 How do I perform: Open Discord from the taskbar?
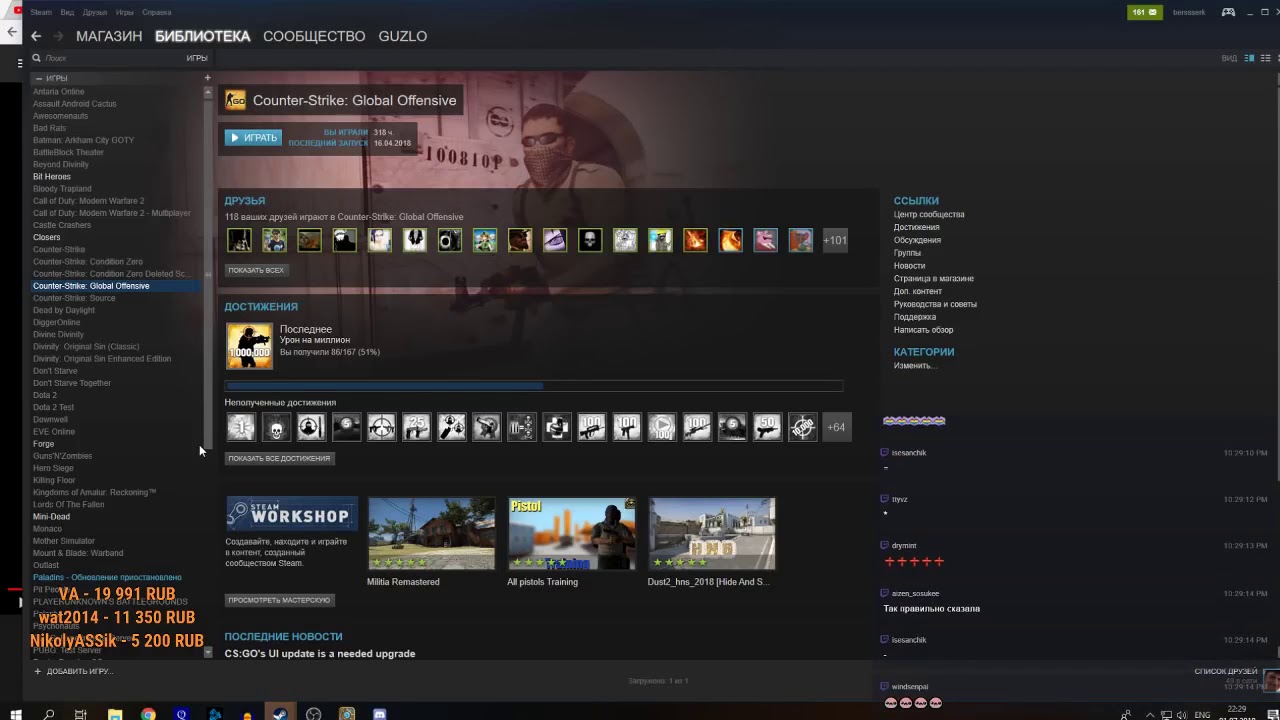[380, 714]
